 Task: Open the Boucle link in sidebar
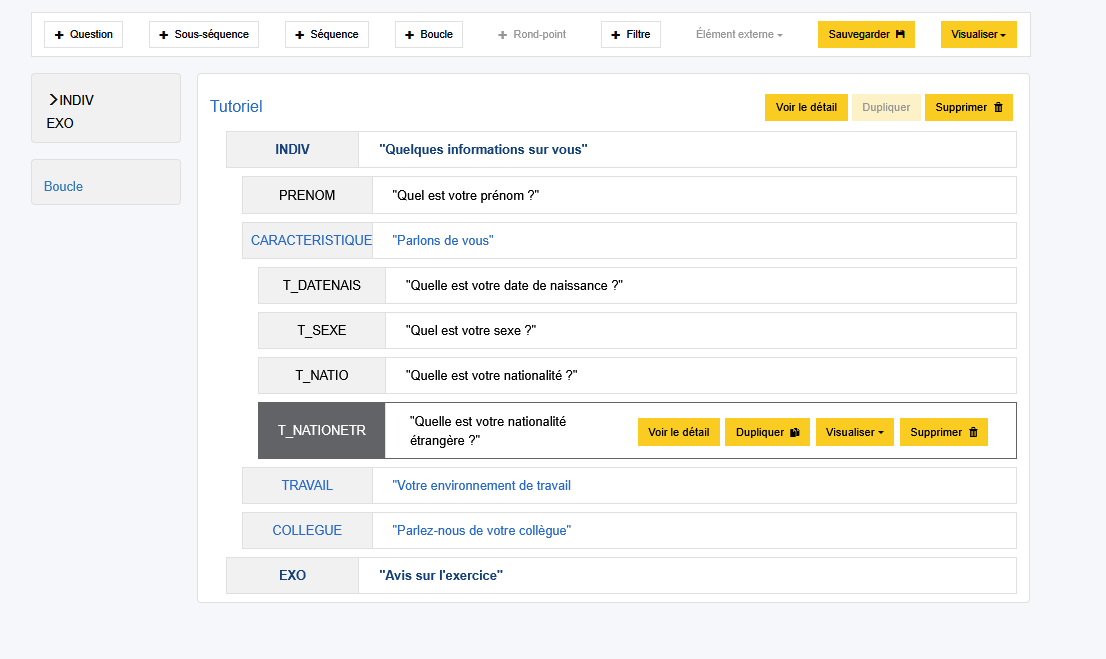[x=64, y=186]
